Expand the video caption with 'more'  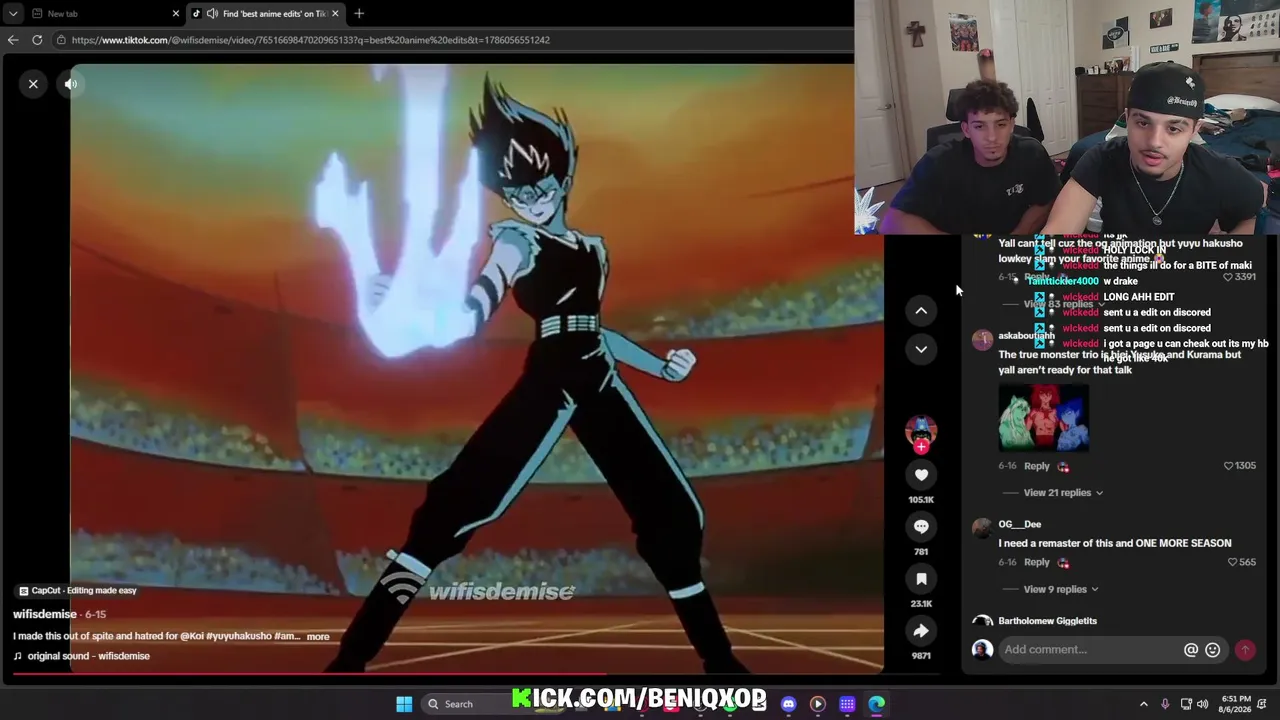click(318, 636)
